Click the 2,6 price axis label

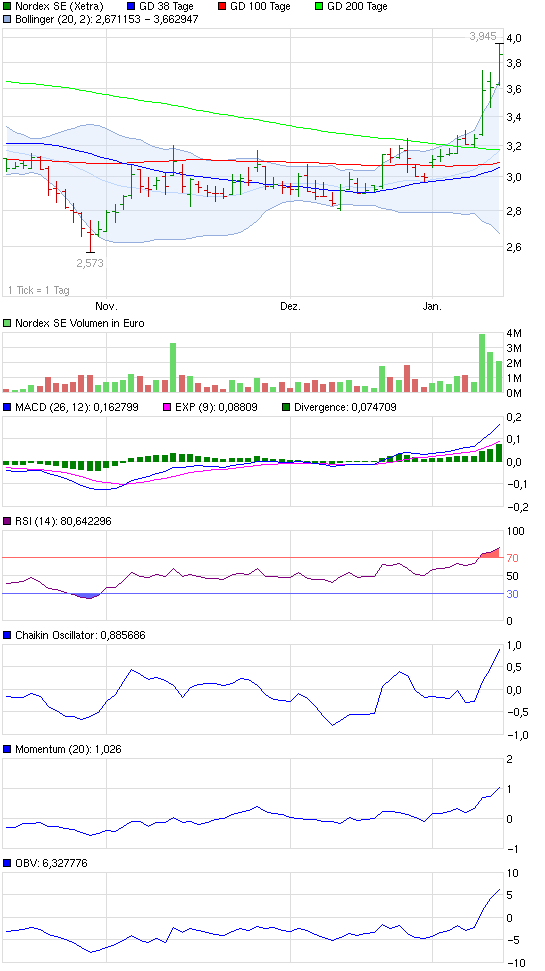(515, 247)
